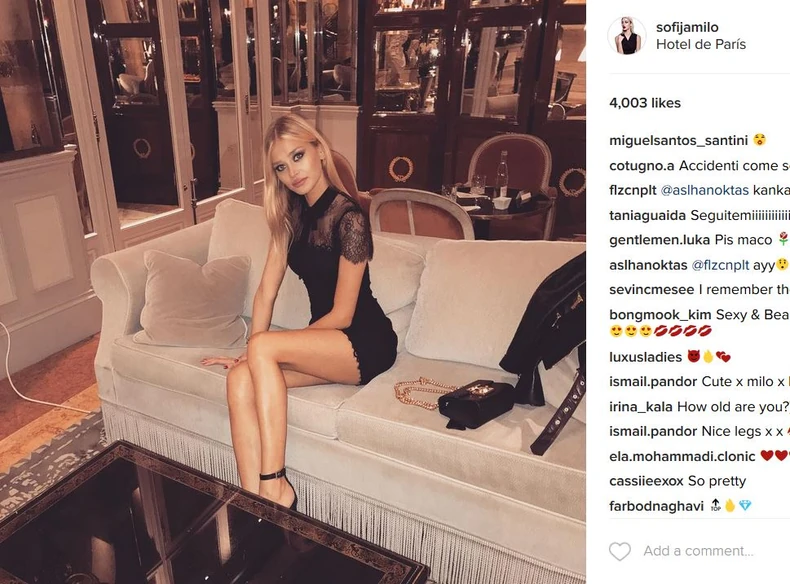This screenshot has height=584, width=790.
Task: Open cotugno.a's profile from comments
Action: tap(641, 166)
